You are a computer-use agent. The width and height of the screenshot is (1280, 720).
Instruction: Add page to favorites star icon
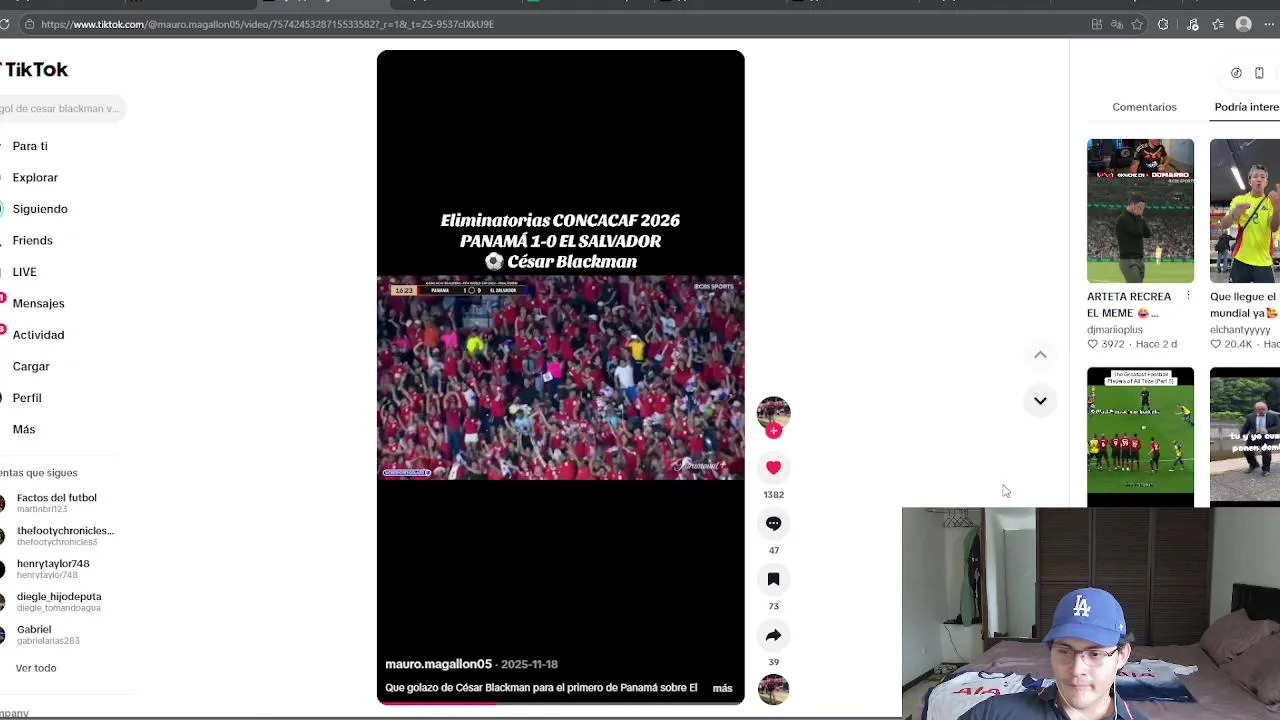[1137, 24]
